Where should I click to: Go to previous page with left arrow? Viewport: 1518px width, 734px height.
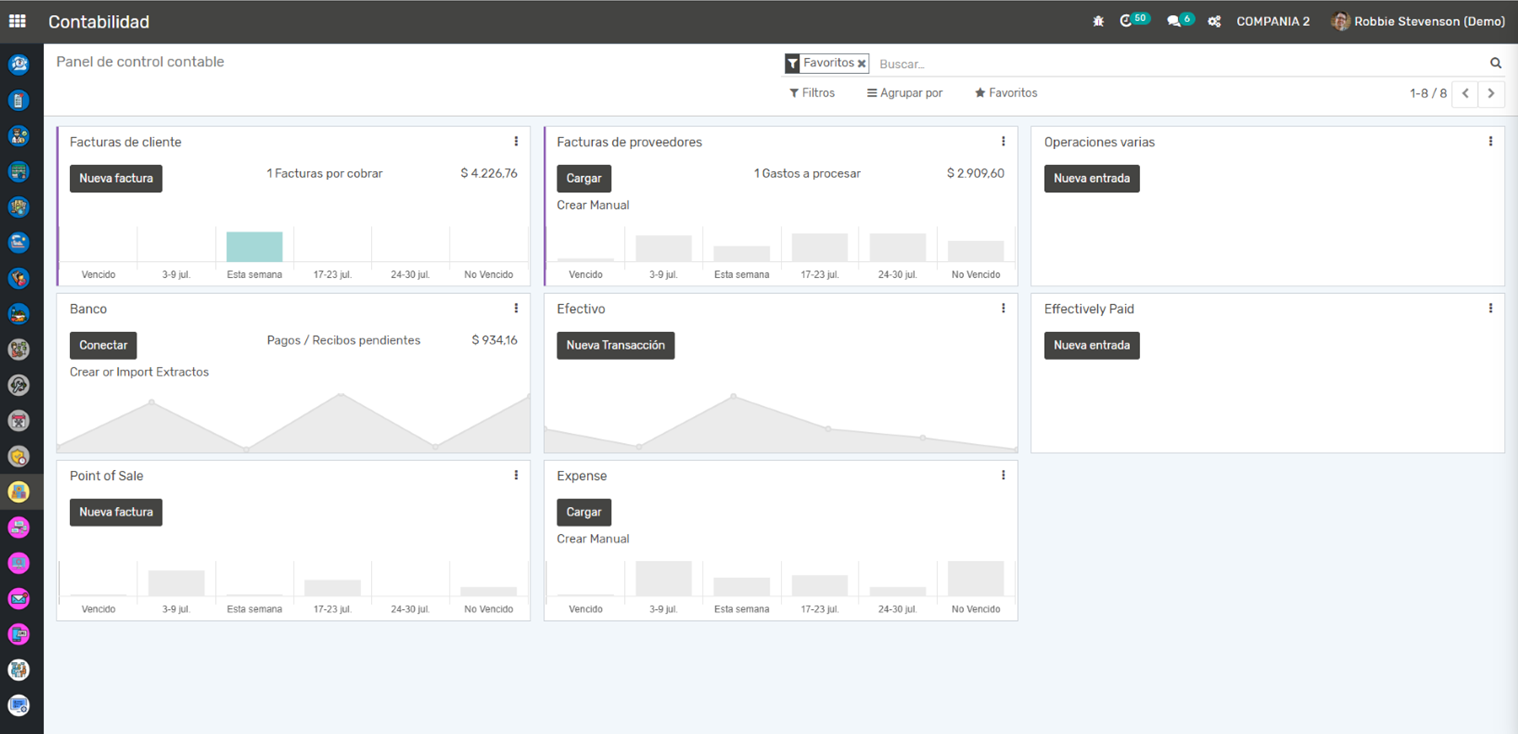[x=1465, y=93]
